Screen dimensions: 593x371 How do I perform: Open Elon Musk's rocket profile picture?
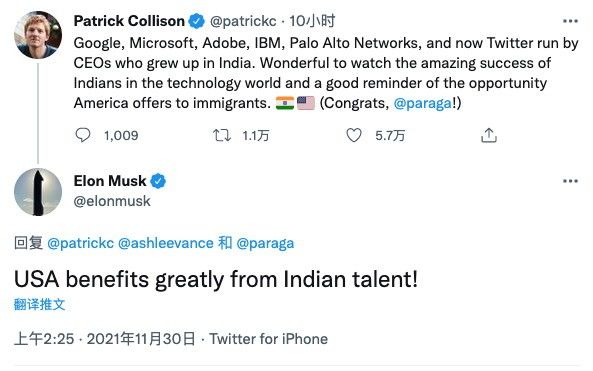tap(38, 192)
